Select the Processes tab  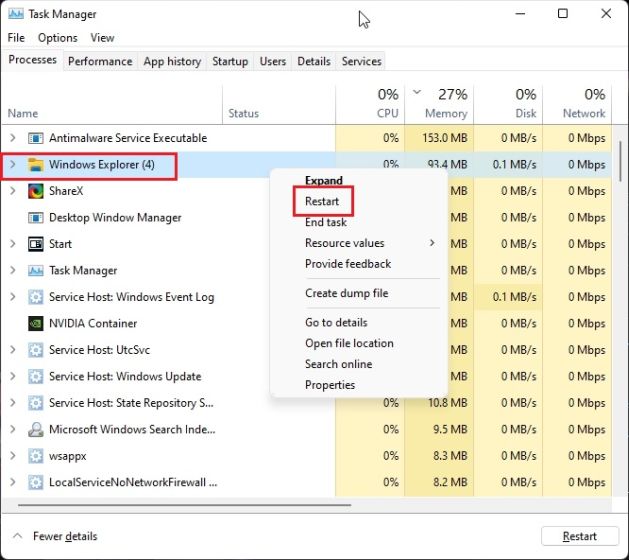[32, 60]
